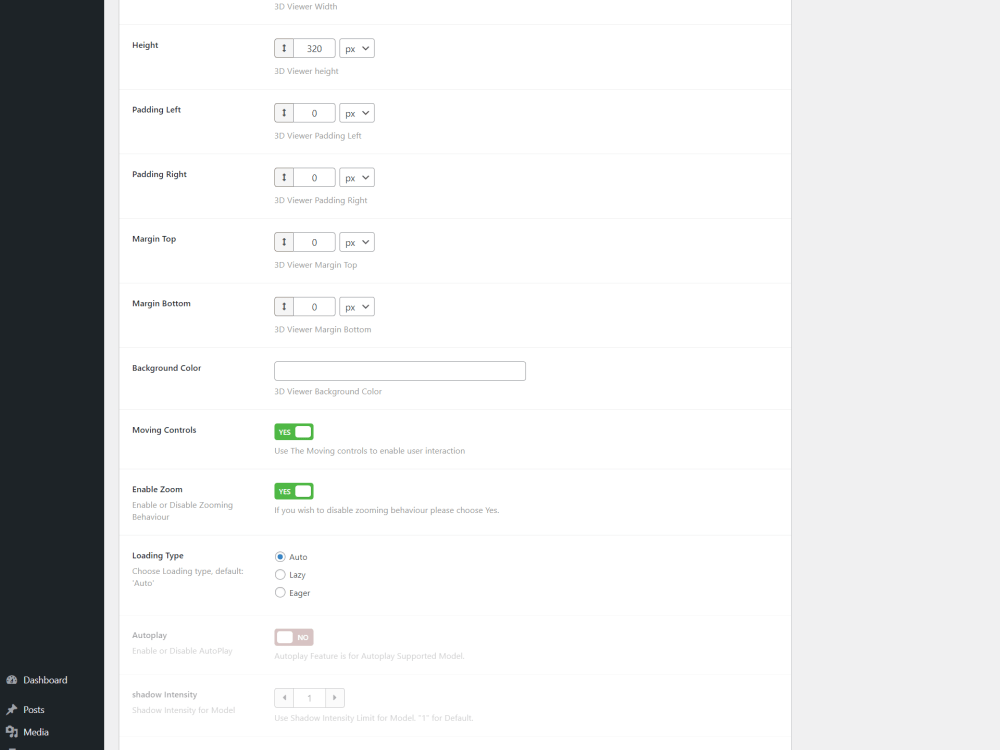Viewport: 1000px width, 750px height.
Task: Click the shadow Intensity value box
Action: (x=309, y=697)
